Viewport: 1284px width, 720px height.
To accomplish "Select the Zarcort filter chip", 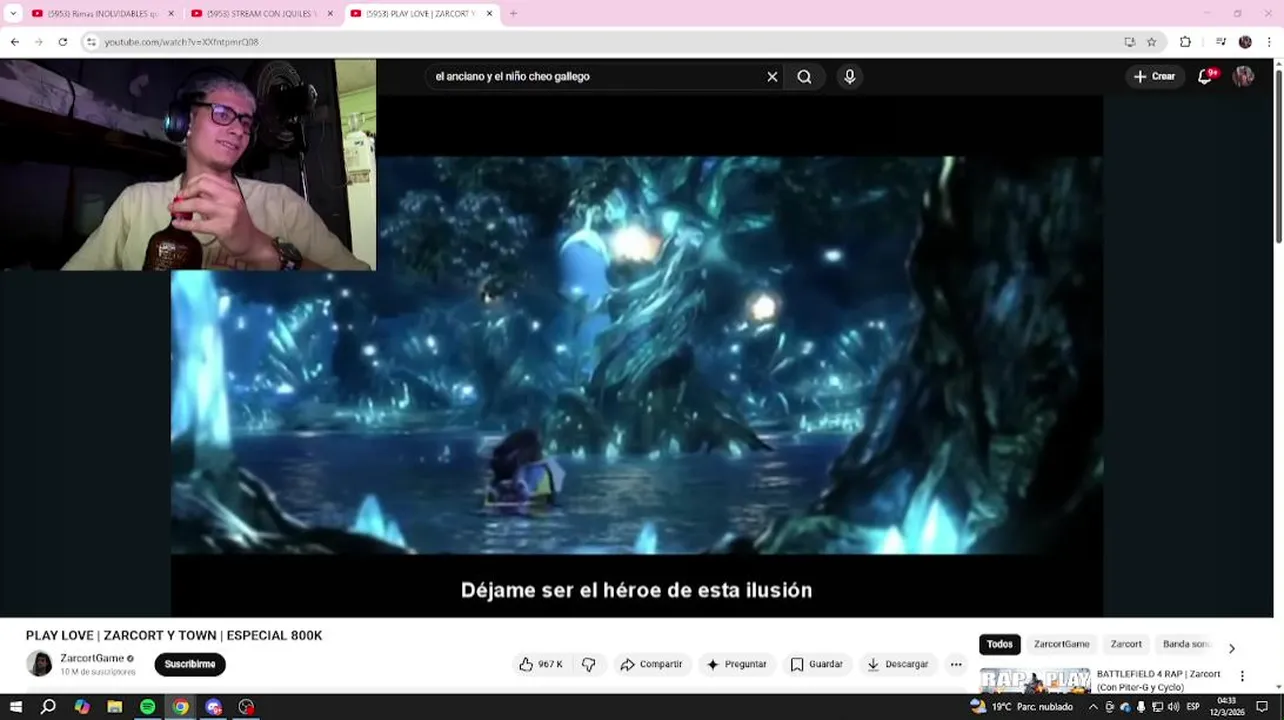I will pos(1126,644).
